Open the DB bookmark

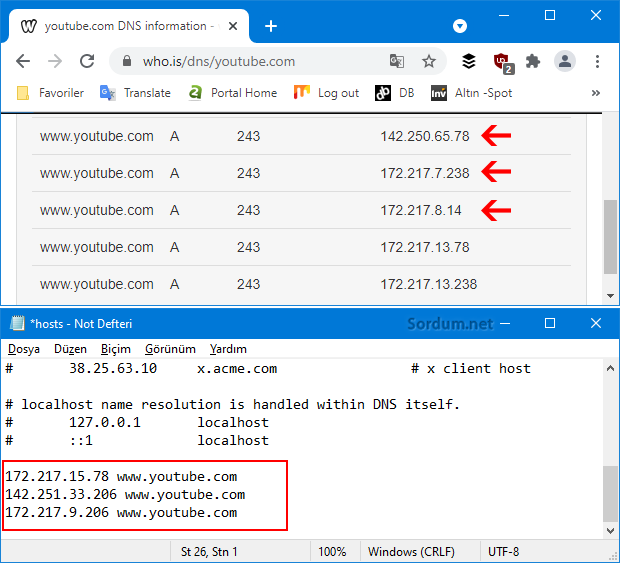coord(394,93)
